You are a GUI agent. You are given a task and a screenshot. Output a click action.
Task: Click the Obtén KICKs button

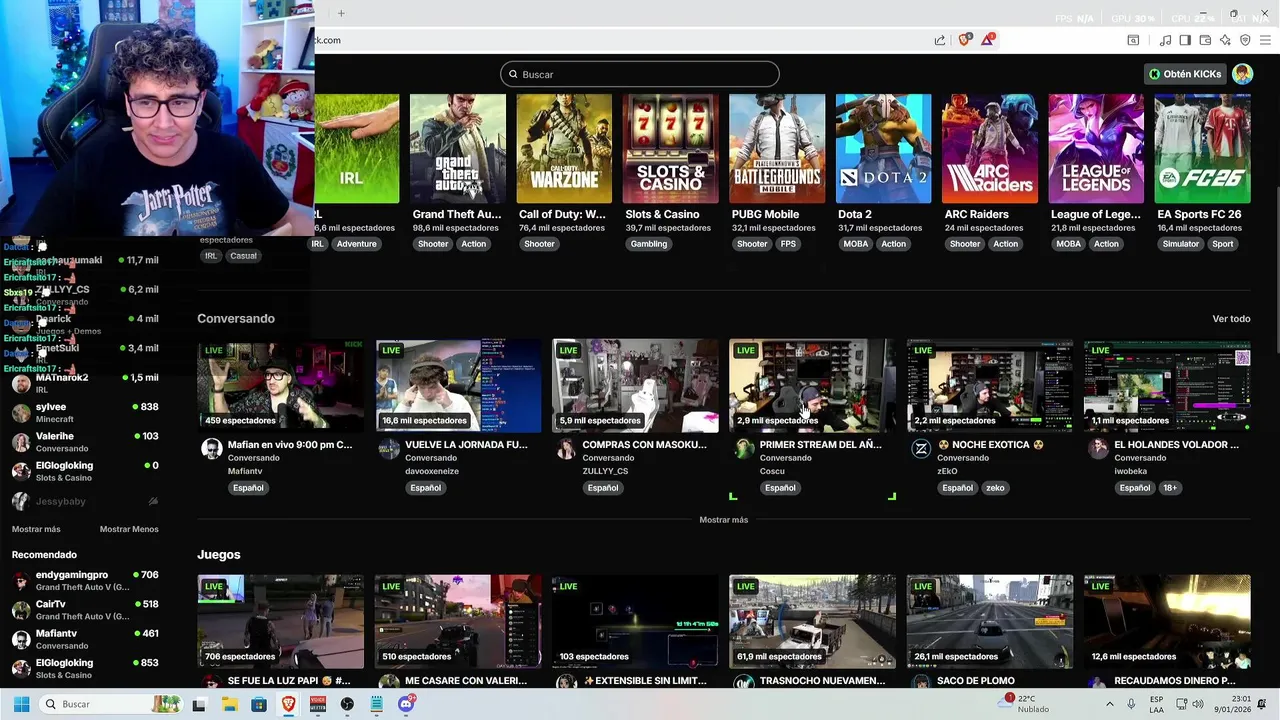click(x=1185, y=74)
